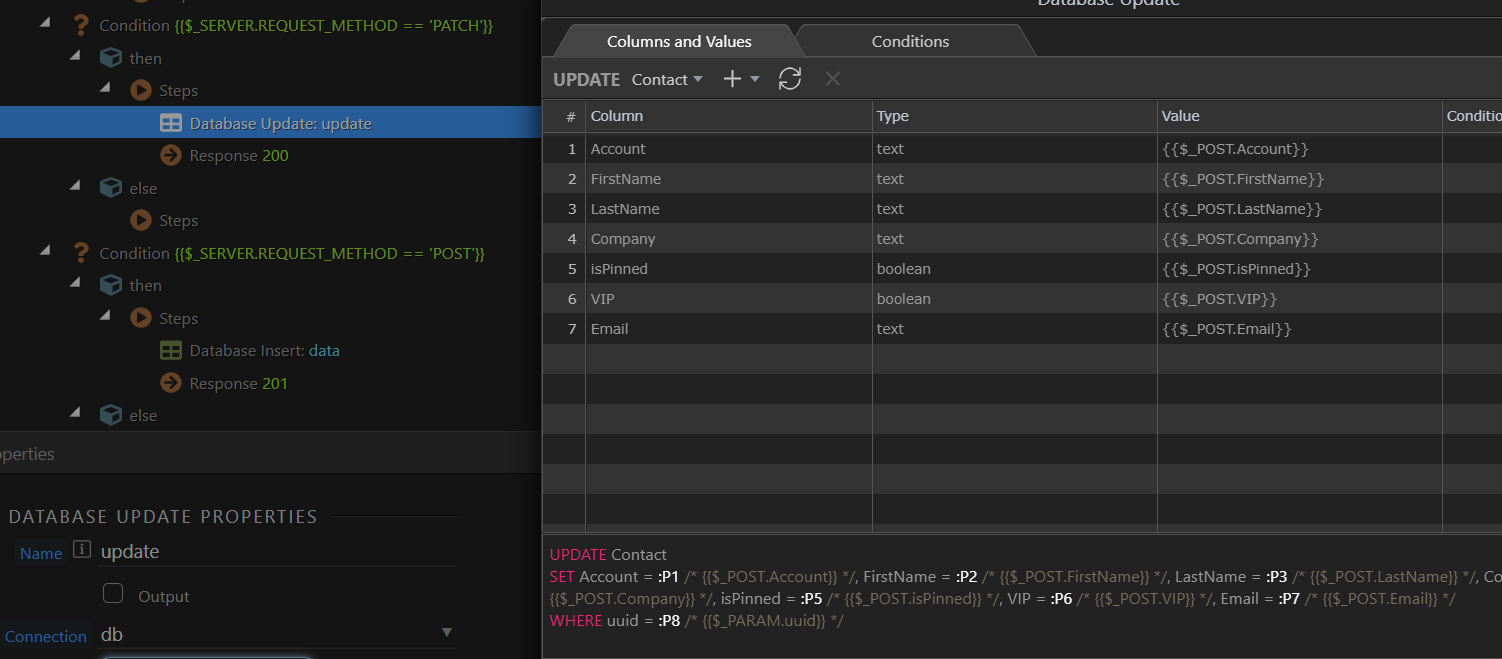Click the Email value cell {{$_POST.Email}}
Image resolution: width=1502 pixels, height=659 pixels.
(1227, 329)
